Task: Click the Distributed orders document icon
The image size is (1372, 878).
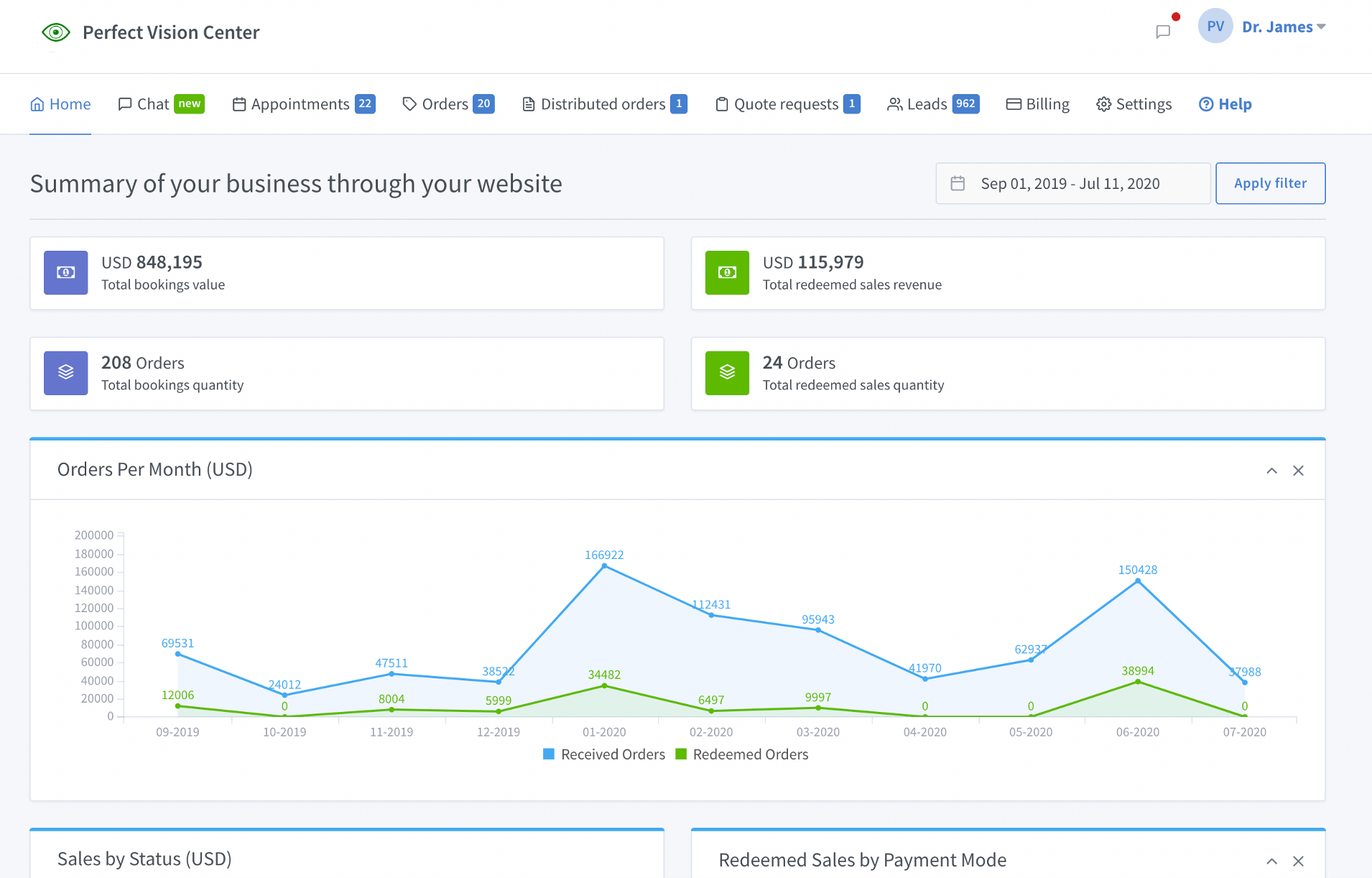Action: click(528, 104)
